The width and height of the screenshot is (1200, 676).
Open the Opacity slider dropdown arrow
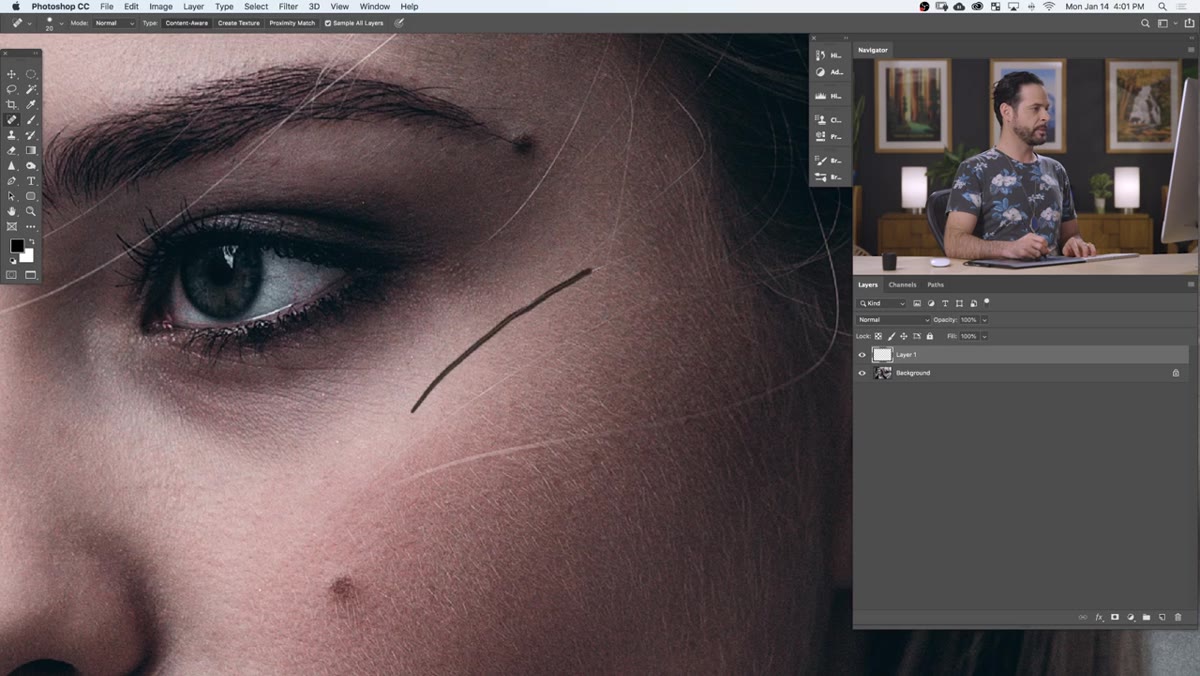tap(984, 320)
